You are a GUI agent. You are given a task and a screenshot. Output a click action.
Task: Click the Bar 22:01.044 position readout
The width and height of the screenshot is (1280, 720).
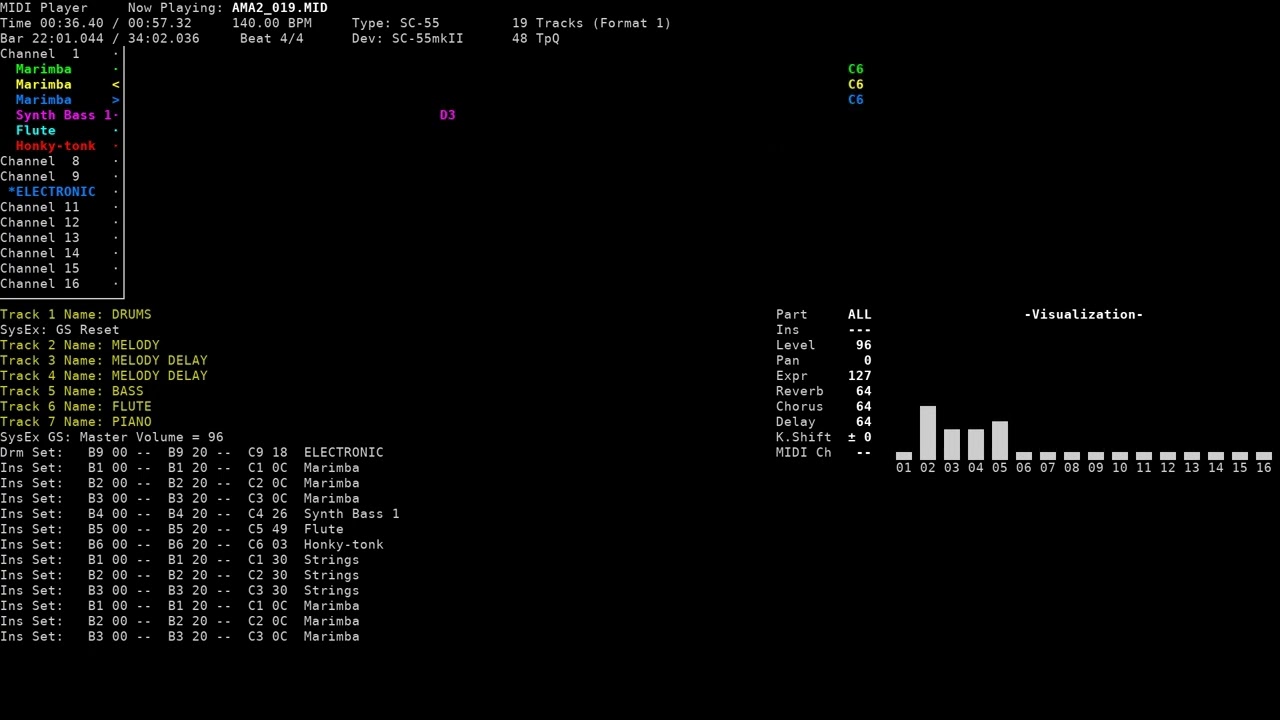[x=52, y=38]
